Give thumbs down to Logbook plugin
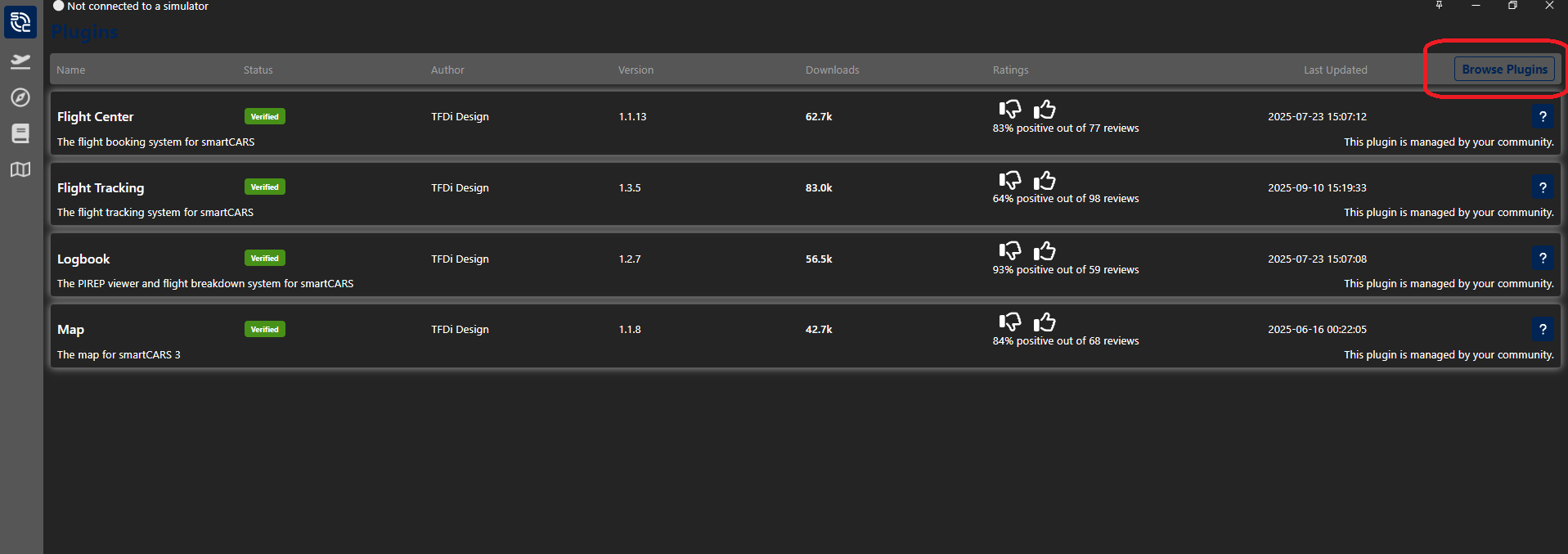 [1010, 250]
